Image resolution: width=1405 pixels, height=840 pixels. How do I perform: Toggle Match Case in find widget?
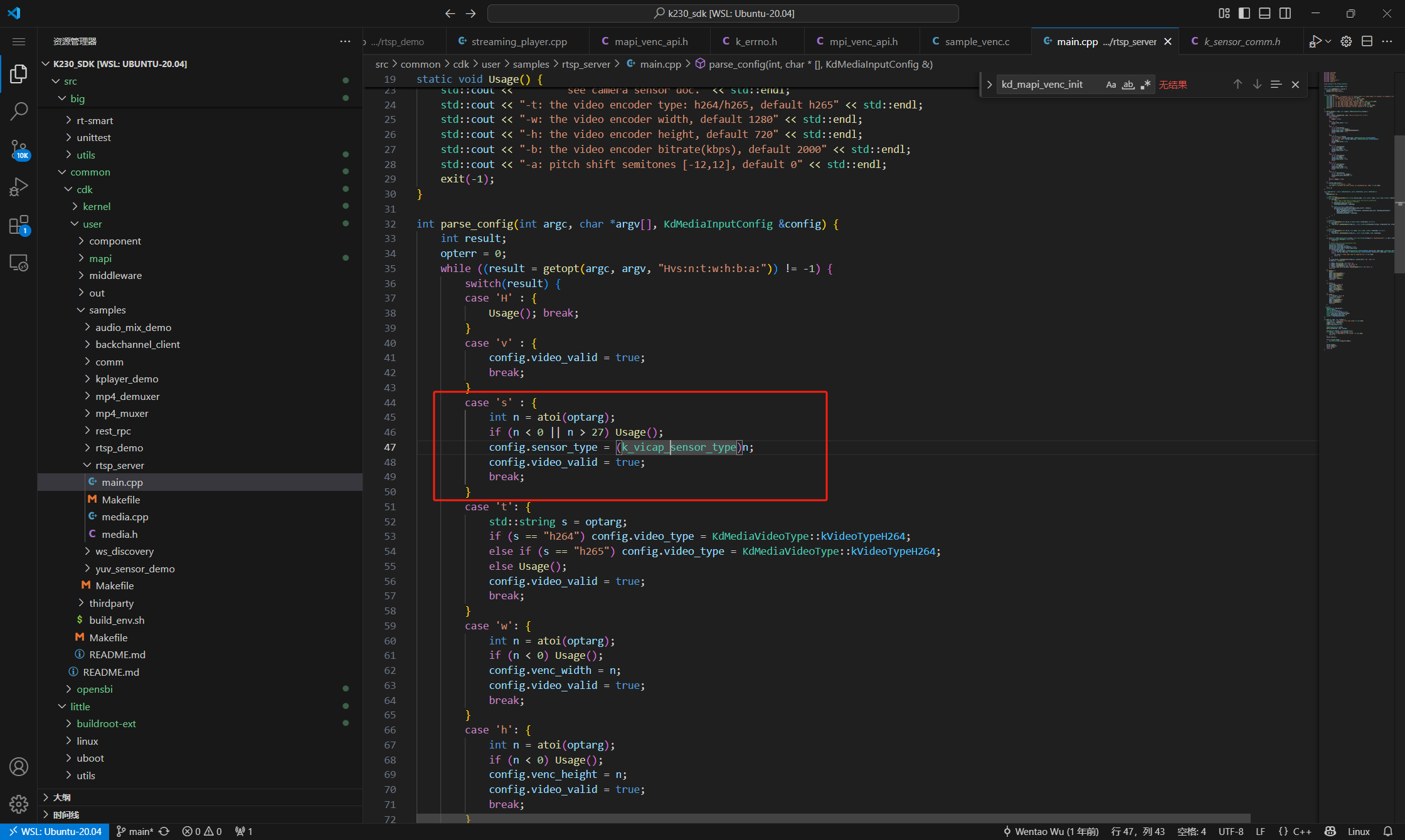[x=1111, y=85]
